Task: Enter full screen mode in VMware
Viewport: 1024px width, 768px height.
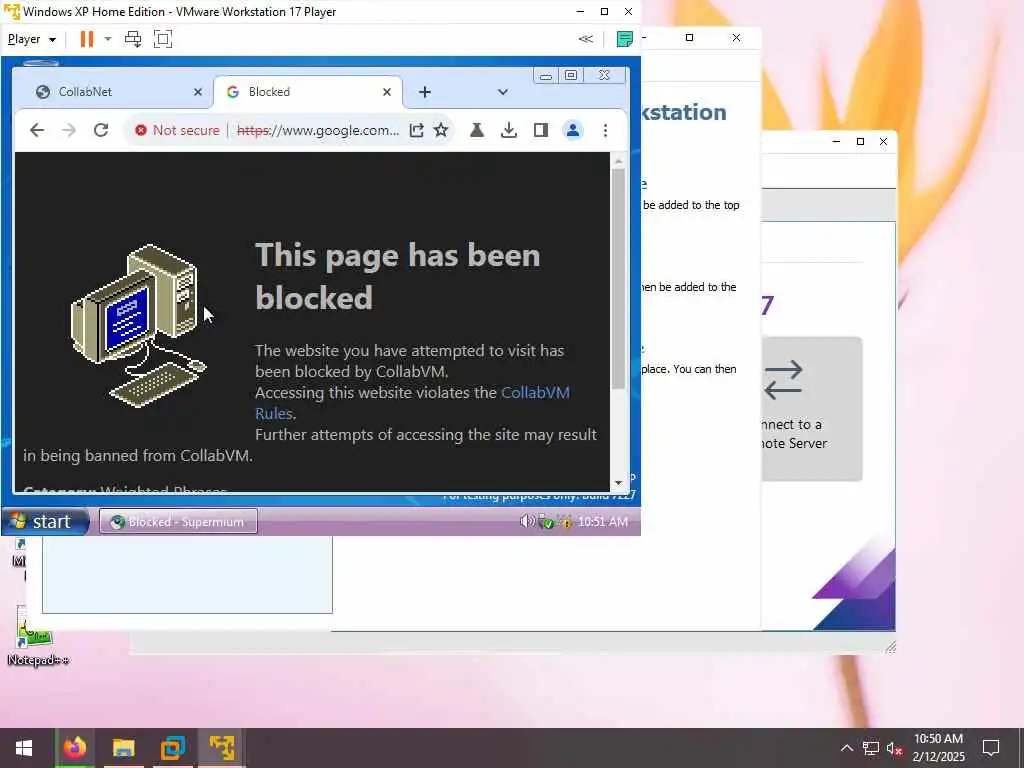Action: click(x=163, y=39)
